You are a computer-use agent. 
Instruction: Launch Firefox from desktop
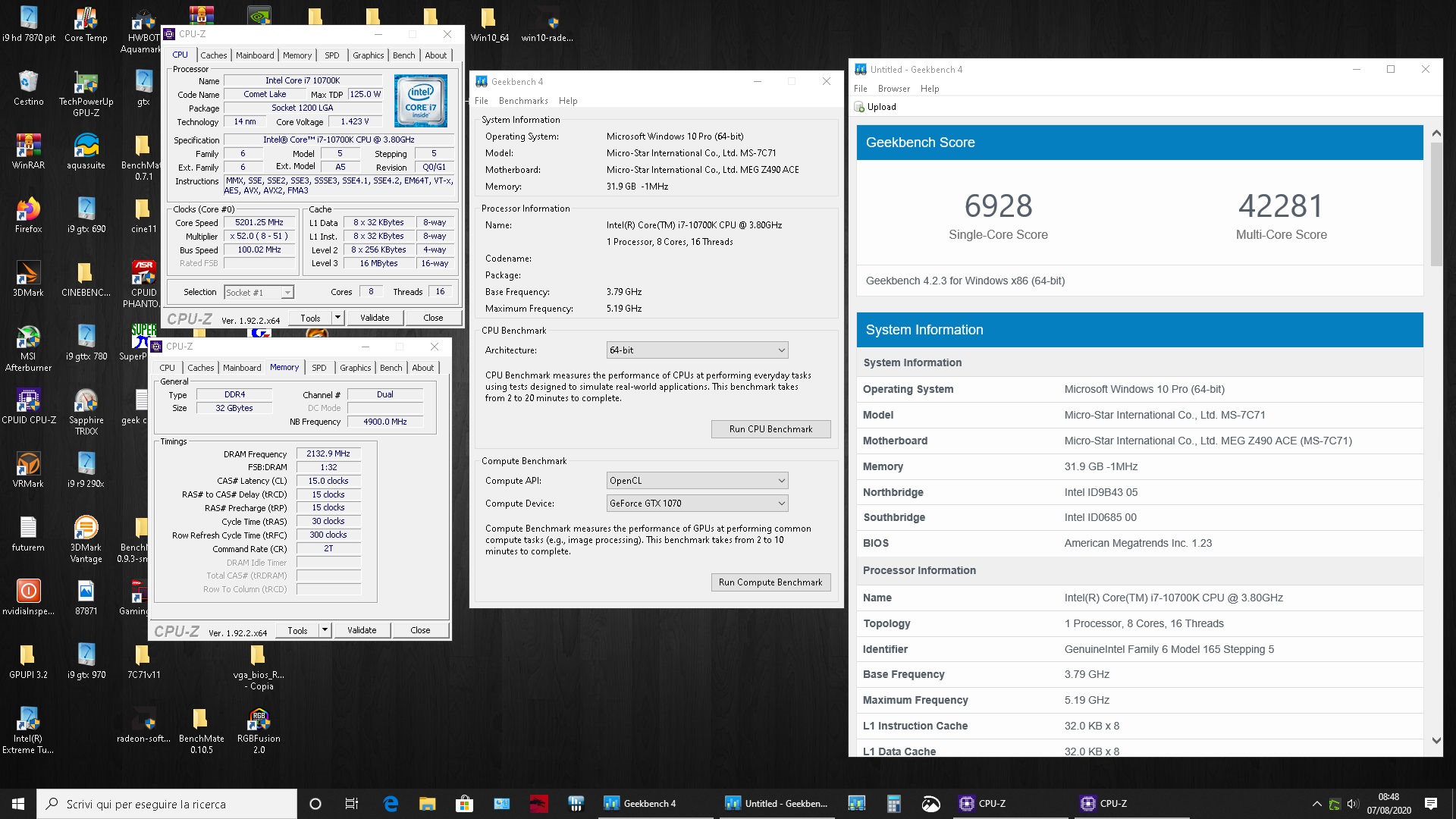[28, 215]
